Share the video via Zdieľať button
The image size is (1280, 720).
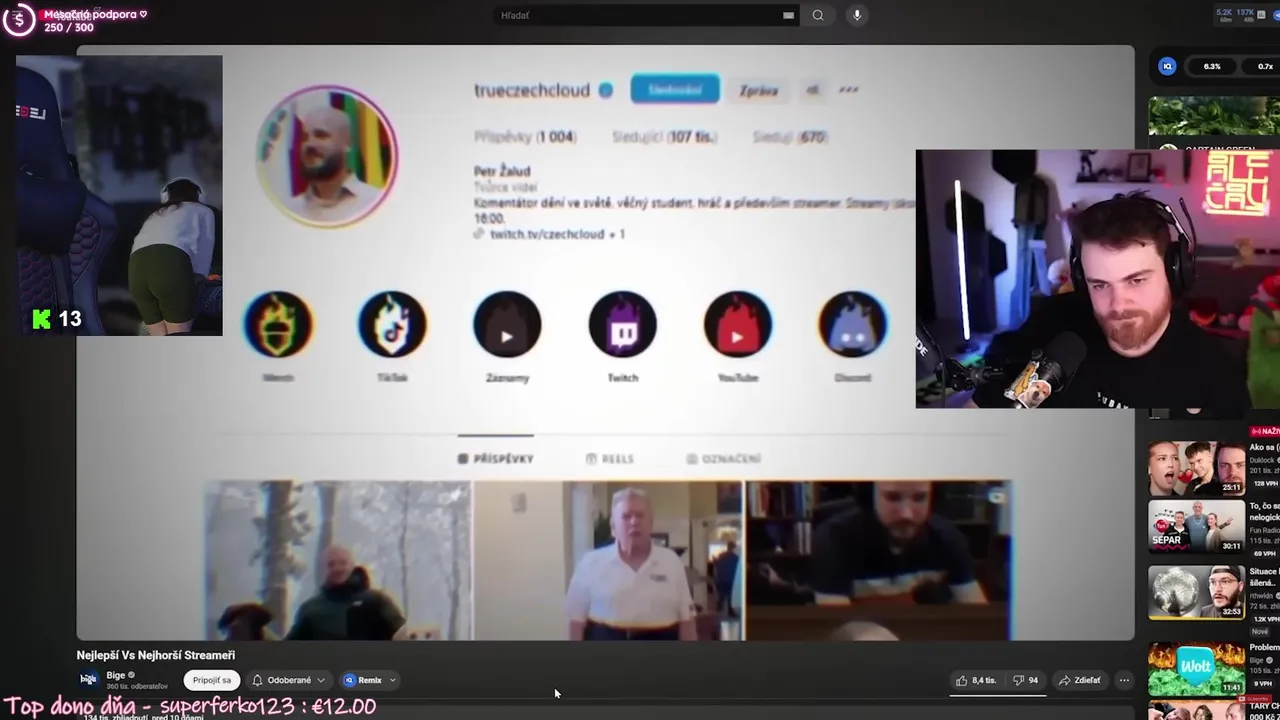[1080, 680]
